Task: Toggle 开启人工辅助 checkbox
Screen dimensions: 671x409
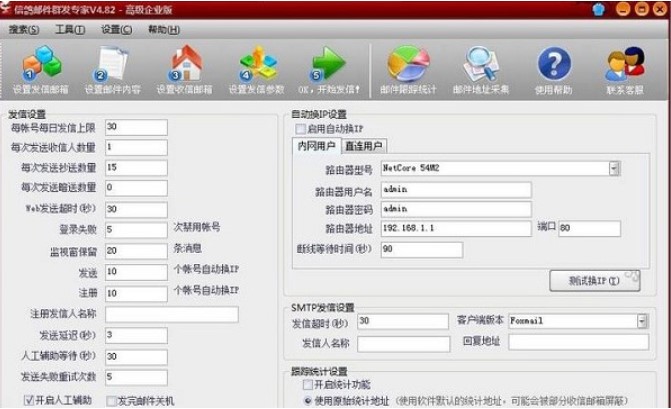Action: pyautogui.click(x=29, y=400)
